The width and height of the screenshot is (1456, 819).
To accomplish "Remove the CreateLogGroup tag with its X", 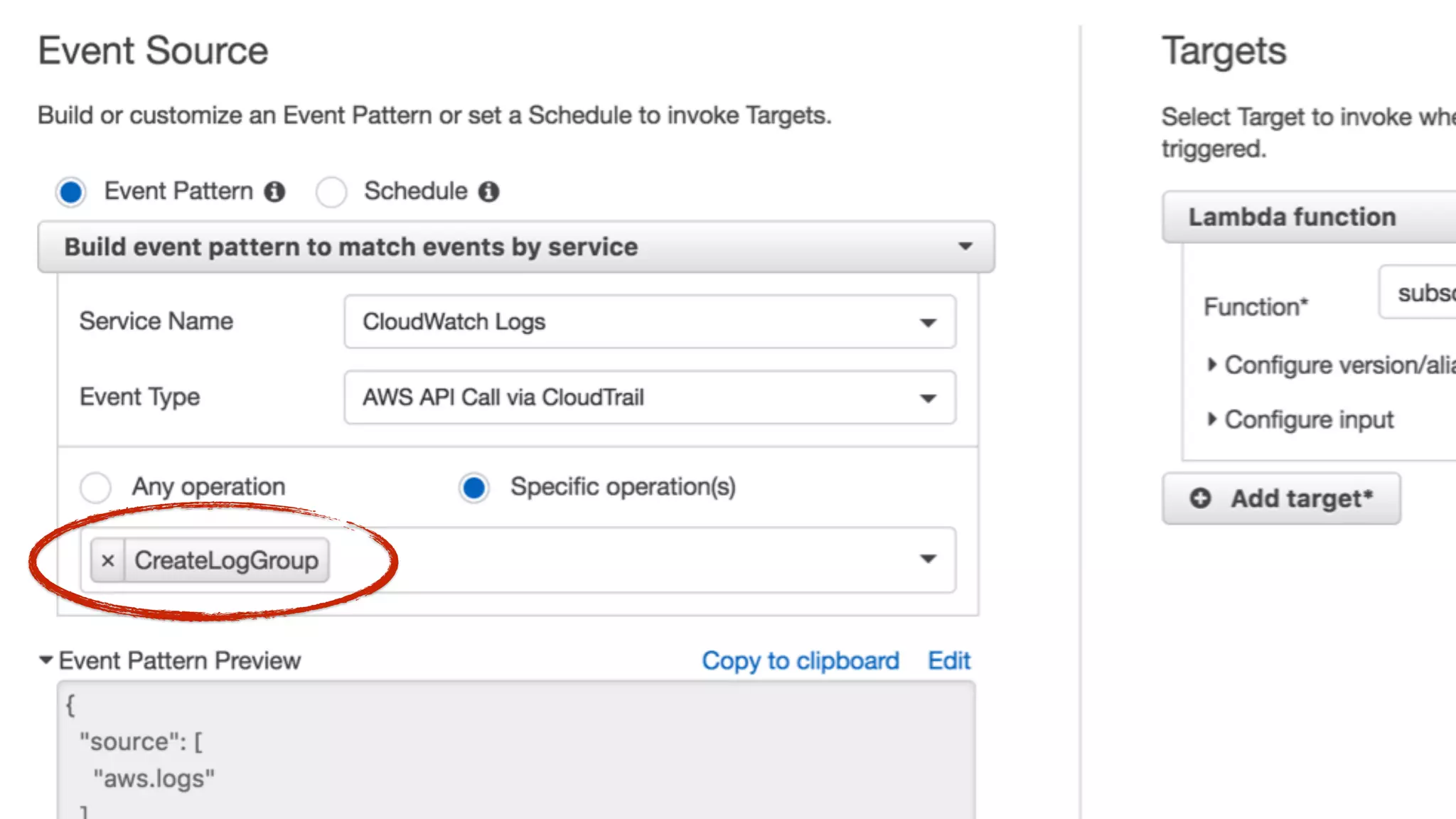I will (x=108, y=560).
